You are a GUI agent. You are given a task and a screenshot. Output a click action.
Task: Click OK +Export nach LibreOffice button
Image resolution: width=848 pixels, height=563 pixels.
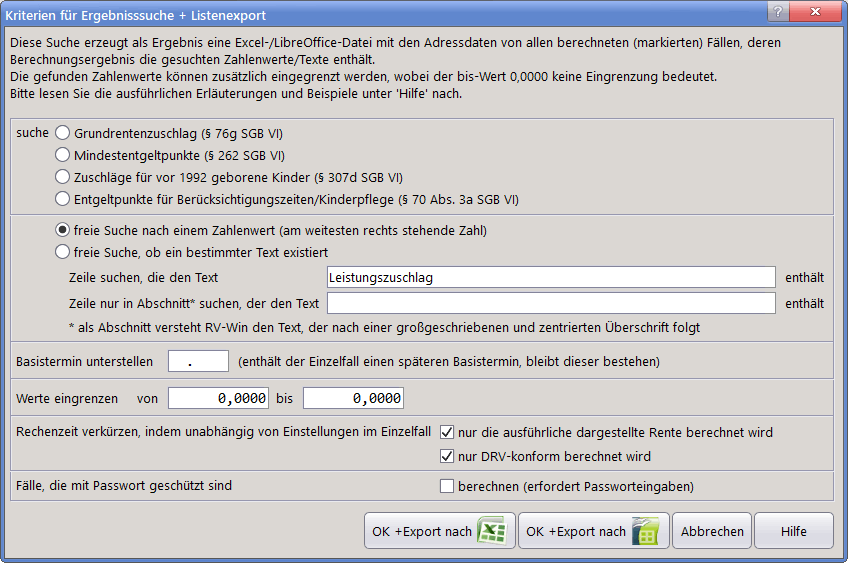pyautogui.click(x=593, y=531)
